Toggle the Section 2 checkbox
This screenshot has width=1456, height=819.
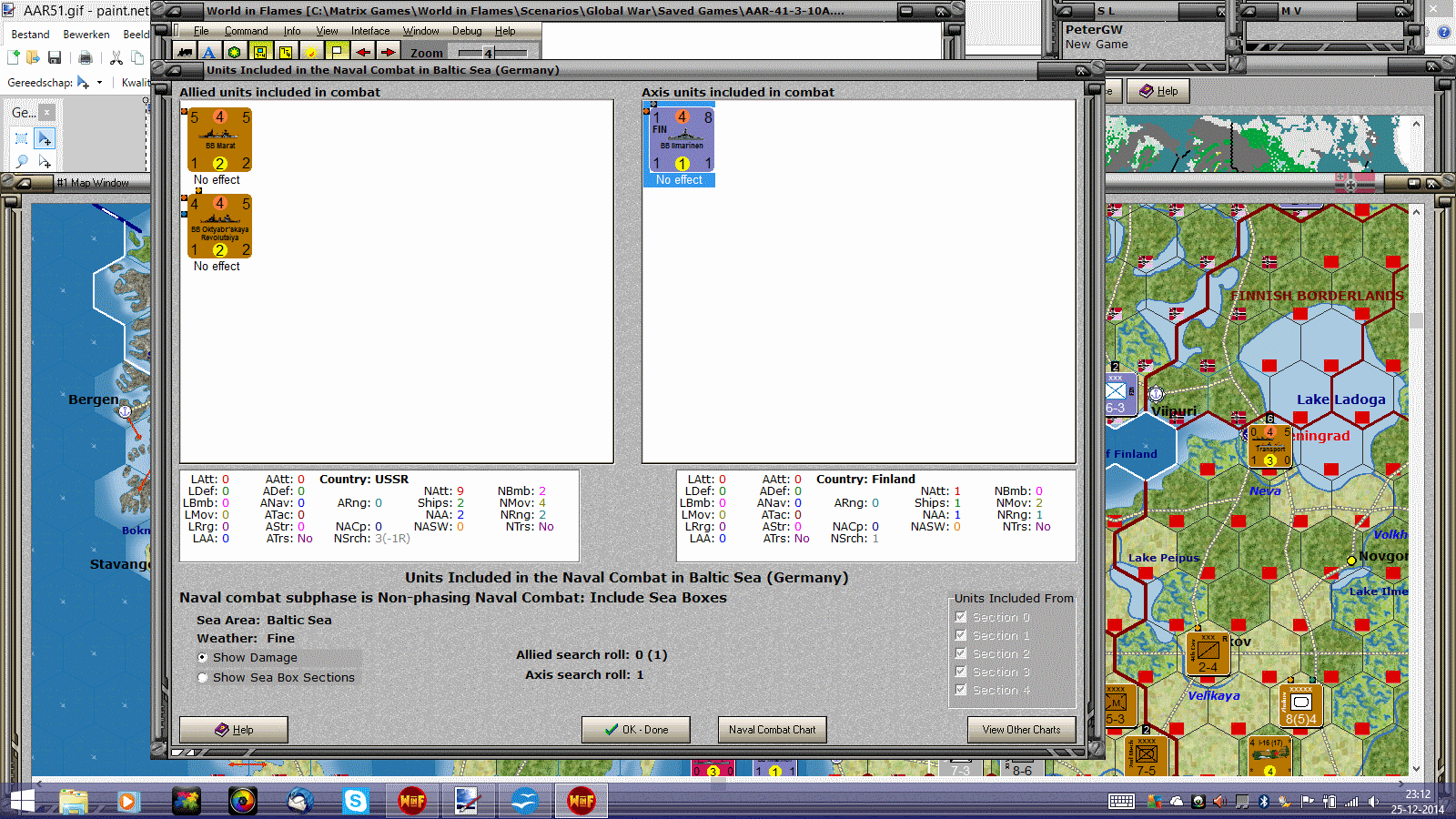(x=961, y=653)
